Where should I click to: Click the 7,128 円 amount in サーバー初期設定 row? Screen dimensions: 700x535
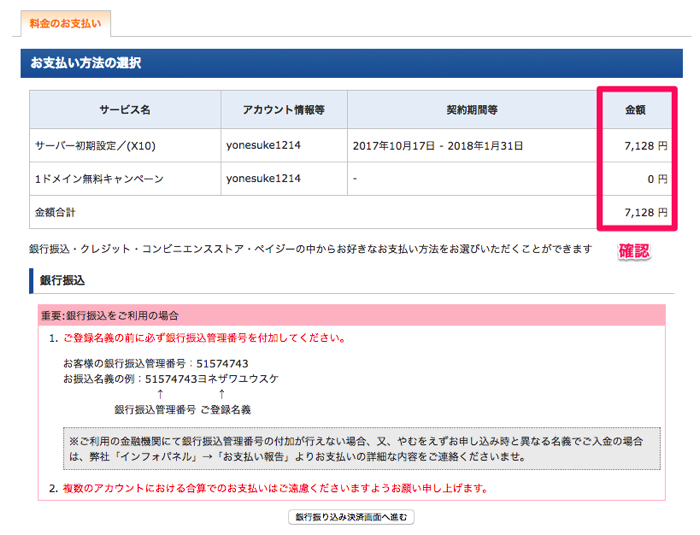pyautogui.click(x=646, y=146)
